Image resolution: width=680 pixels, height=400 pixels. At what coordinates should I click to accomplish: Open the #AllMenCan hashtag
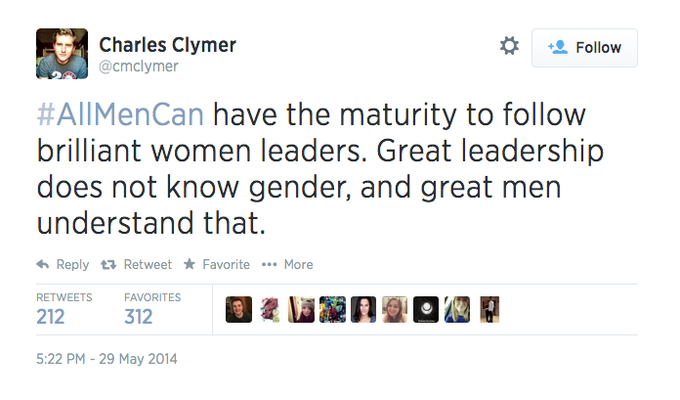pos(120,115)
